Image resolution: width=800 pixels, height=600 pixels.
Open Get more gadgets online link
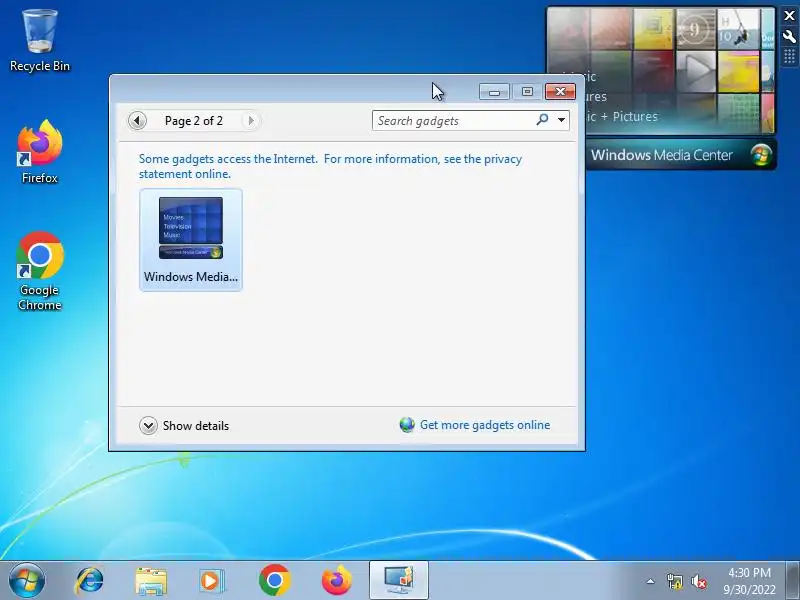(x=485, y=425)
